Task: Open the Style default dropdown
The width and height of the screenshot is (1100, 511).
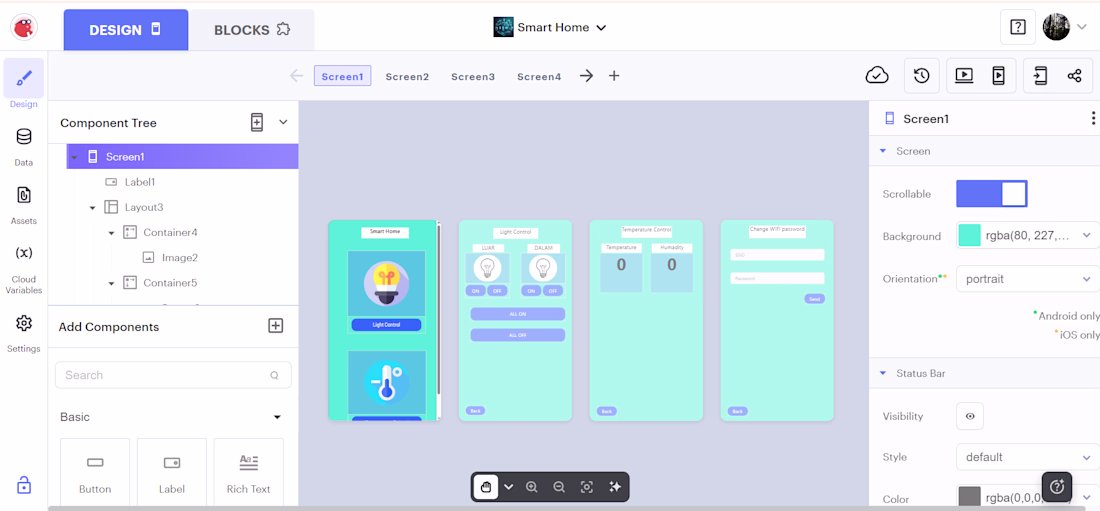Action: pyautogui.click(x=1028, y=457)
